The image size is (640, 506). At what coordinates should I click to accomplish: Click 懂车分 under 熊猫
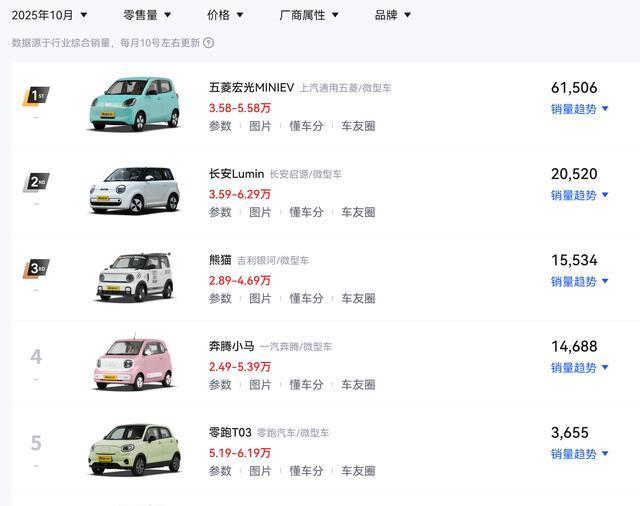pos(306,298)
